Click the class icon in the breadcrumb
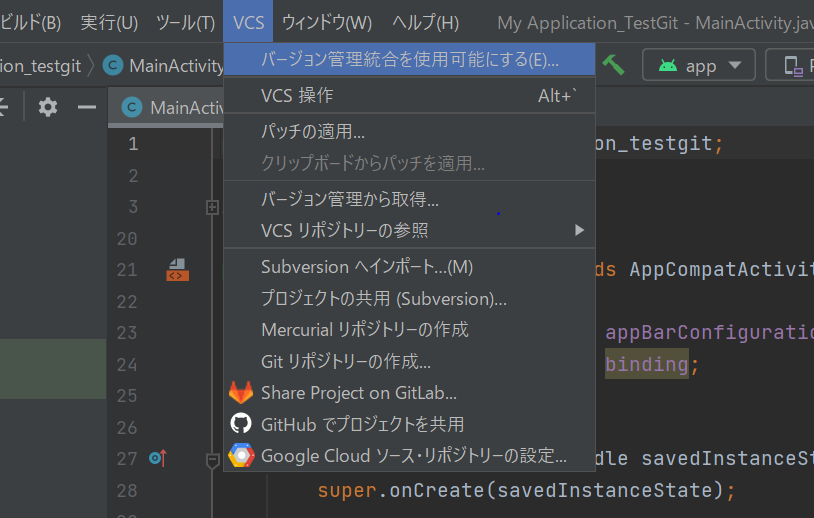This screenshot has height=518, width=814. click(113, 65)
